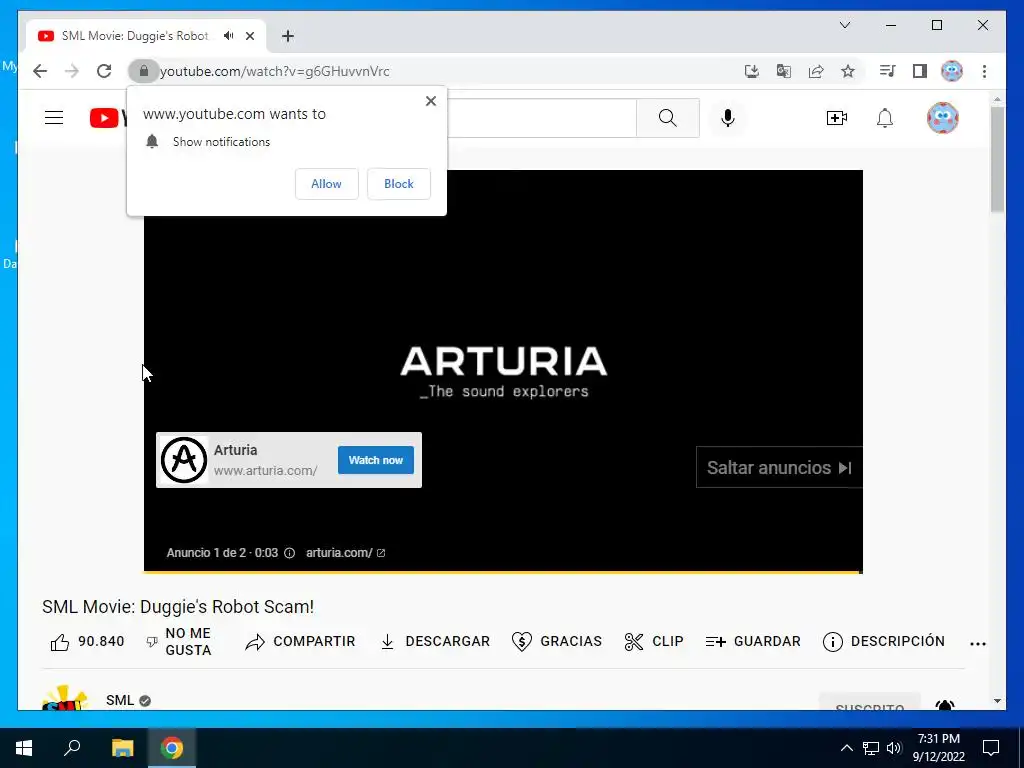Viewport: 1024px width, 768px height.
Task: Close the SML Movie tab
Action: (250, 36)
